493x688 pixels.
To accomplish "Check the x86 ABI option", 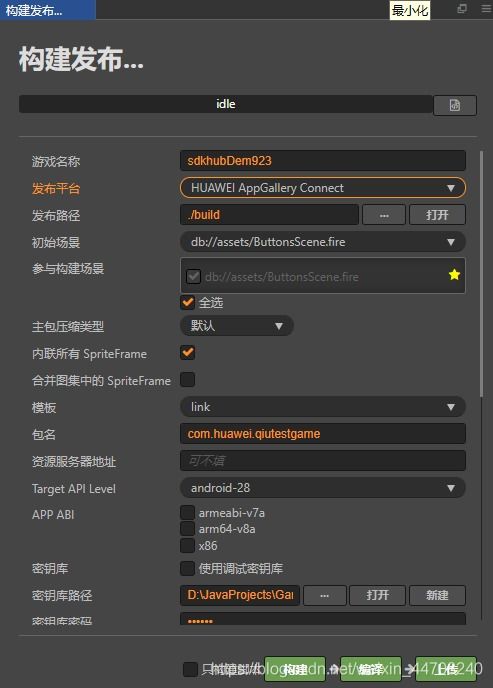I will (187, 545).
